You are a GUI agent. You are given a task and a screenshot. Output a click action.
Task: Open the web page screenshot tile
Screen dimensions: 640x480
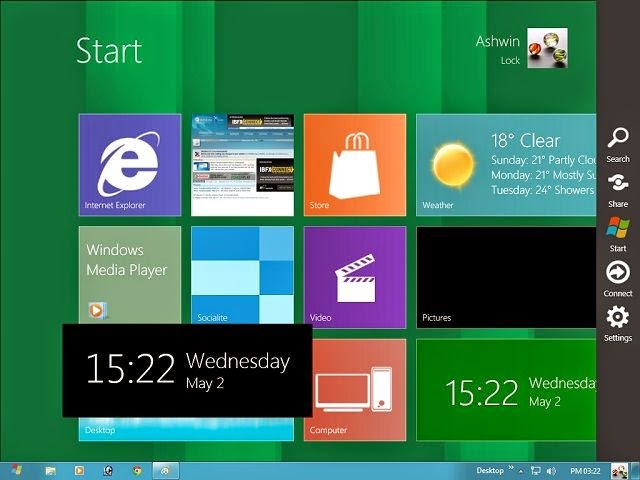pos(242,165)
